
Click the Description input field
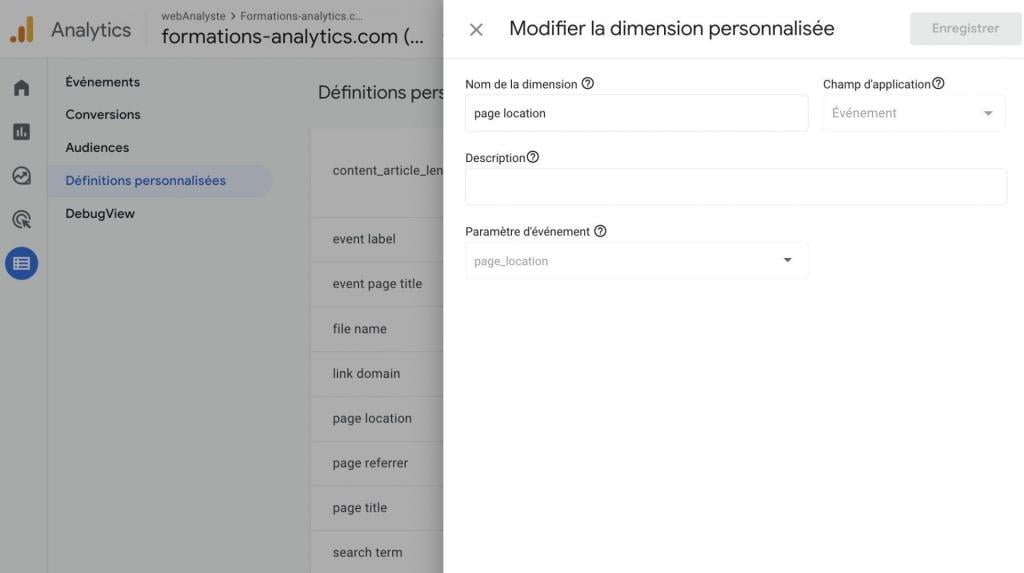point(736,187)
